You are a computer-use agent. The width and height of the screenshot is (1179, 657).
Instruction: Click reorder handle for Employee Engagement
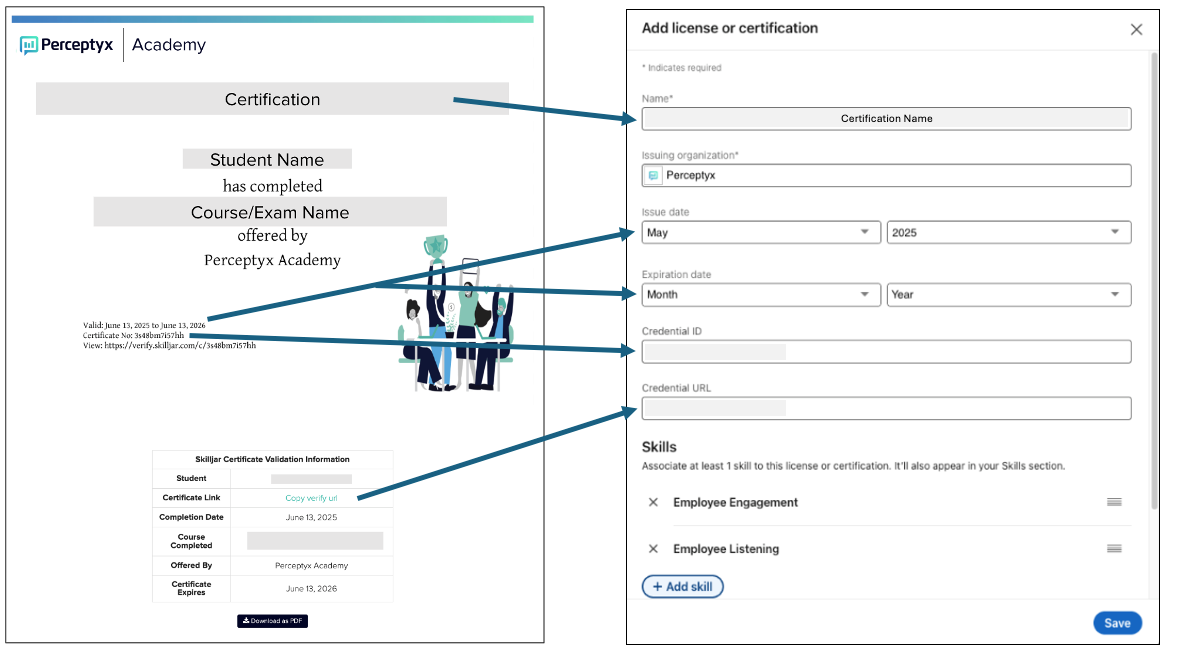coord(1114,502)
